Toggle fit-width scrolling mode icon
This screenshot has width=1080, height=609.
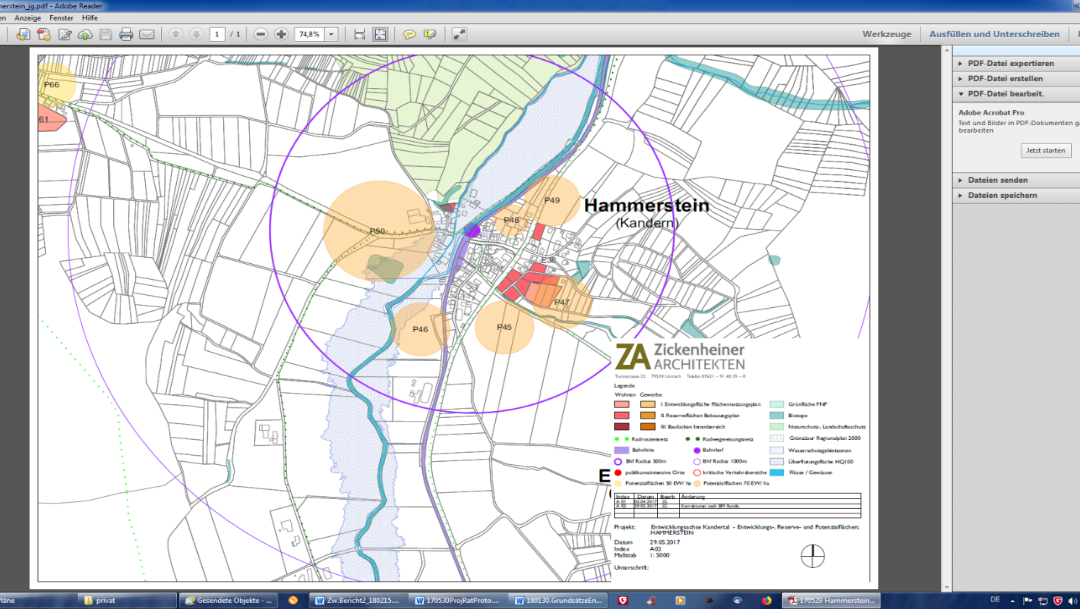(360, 34)
